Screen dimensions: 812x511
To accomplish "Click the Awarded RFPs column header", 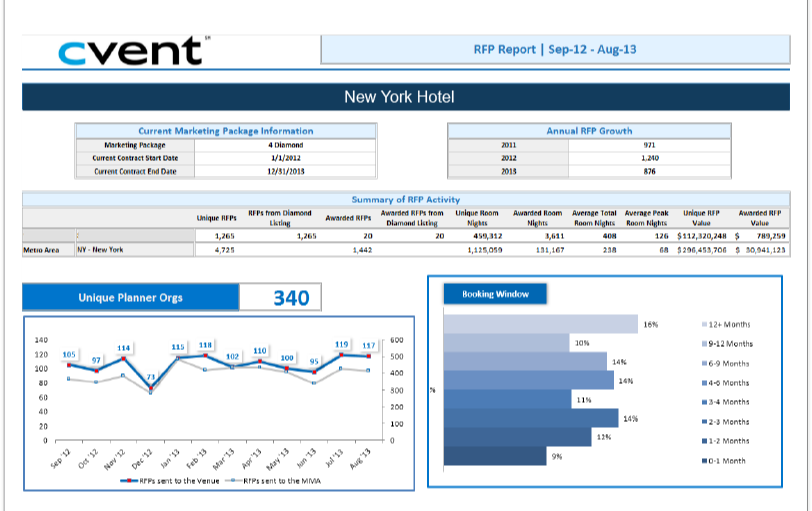I will pos(348,218).
